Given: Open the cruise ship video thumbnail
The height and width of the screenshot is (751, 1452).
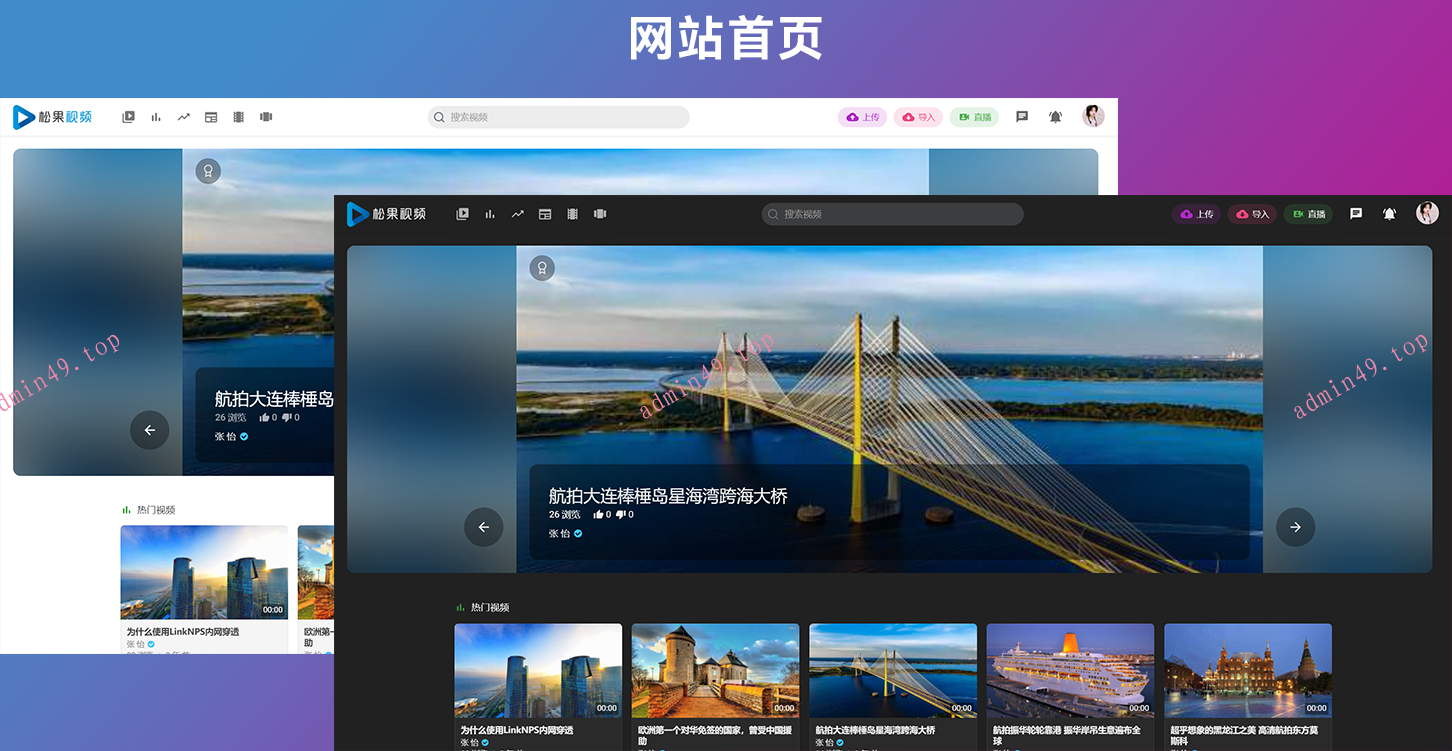Looking at the screenshot, I should [1070, 669].
